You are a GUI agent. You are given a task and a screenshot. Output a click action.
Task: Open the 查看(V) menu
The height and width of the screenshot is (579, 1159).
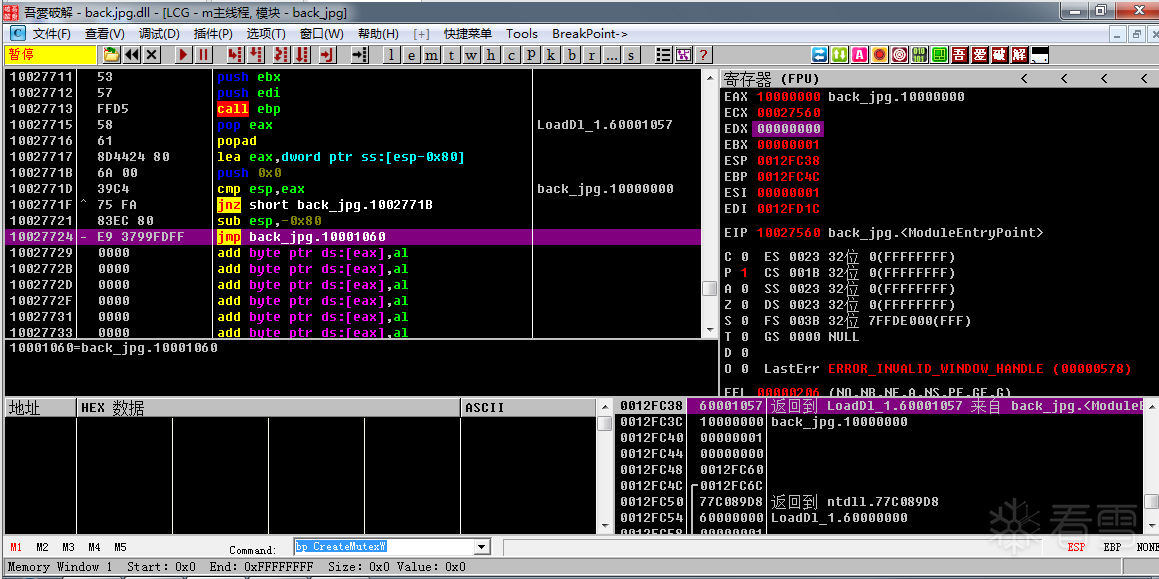(104, 34)
